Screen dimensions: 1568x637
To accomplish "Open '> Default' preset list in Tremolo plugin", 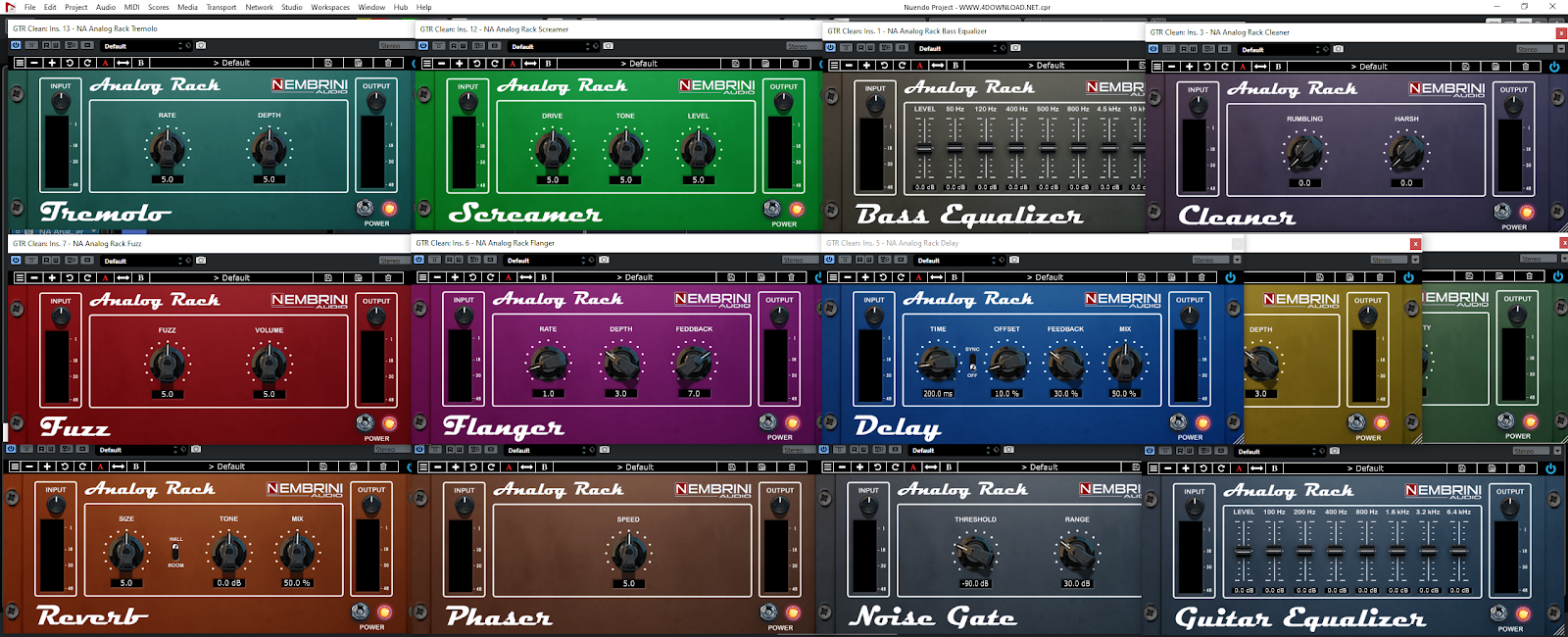I will [x=231, y=63].
